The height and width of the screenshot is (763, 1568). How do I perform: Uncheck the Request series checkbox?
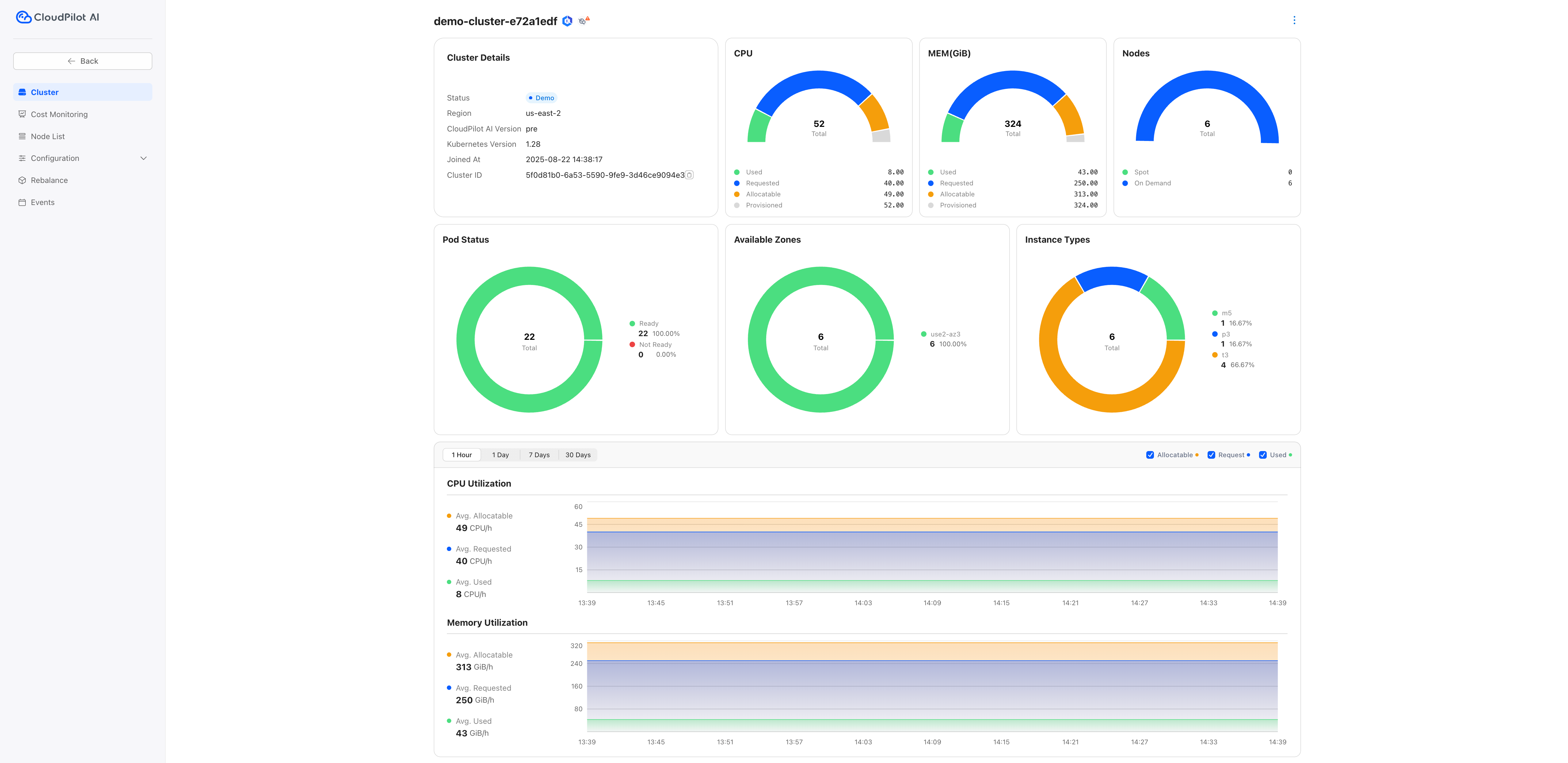pyautogui.click(x=1211, y=455)
